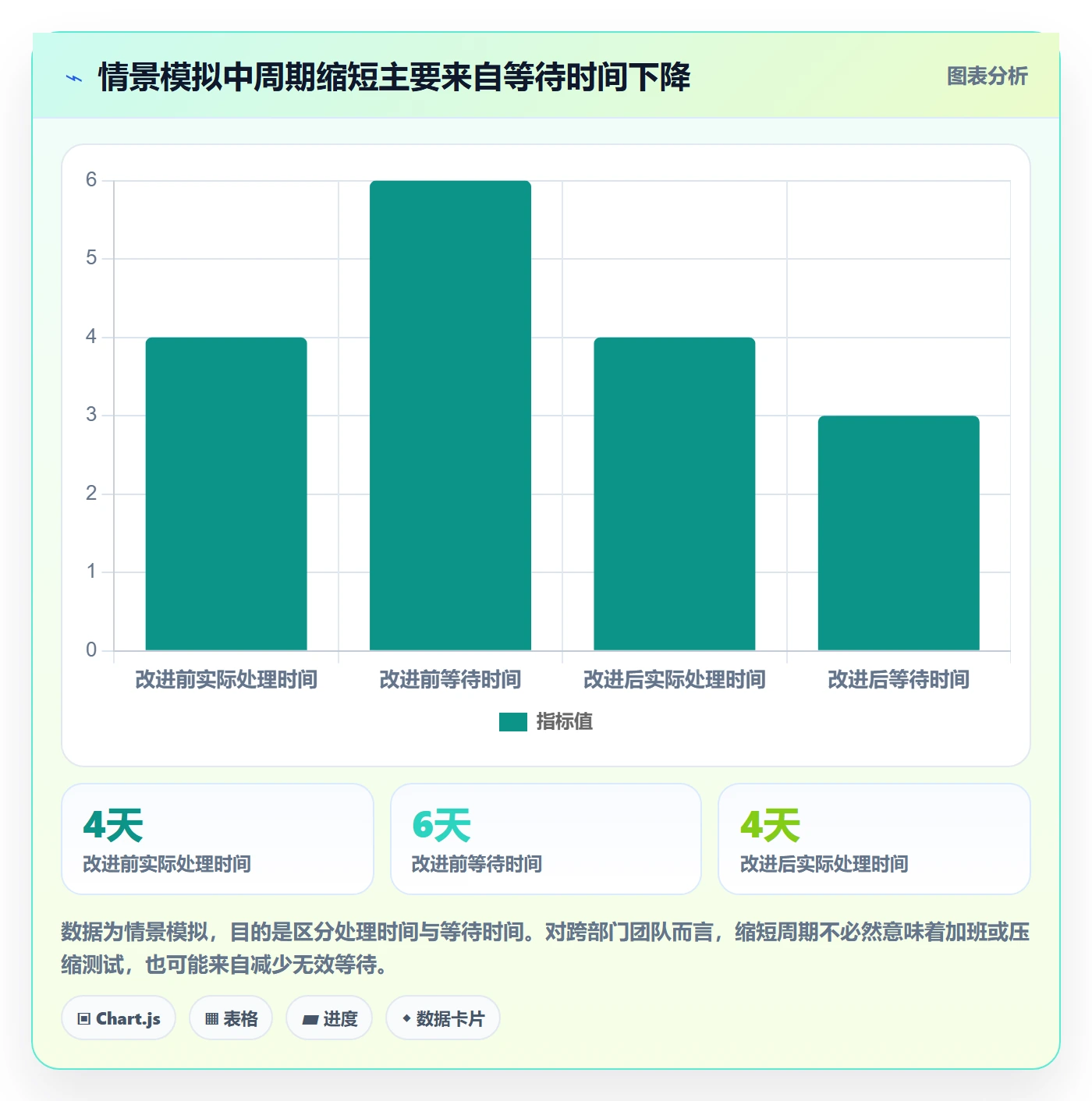
Task: Click the grid icon in 表格 tag
Action: [211, 1019]
